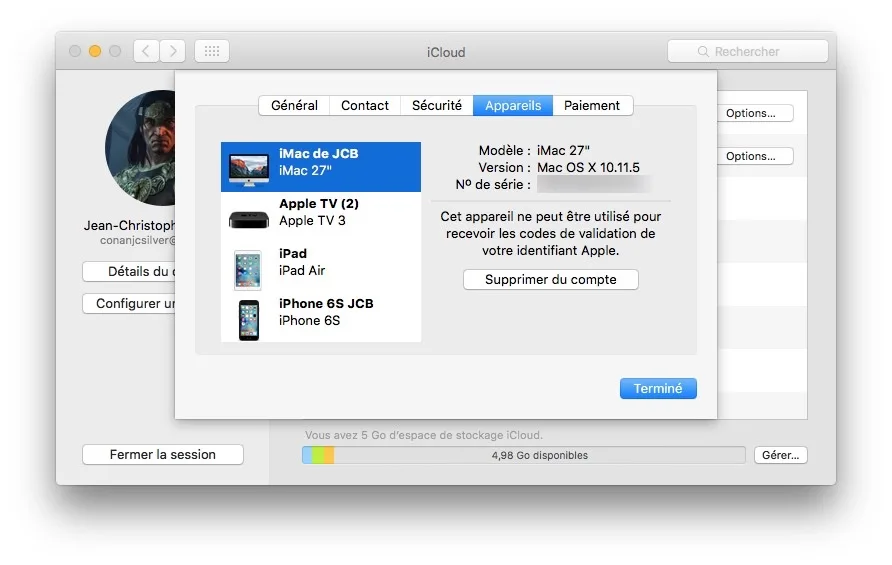Open the Paiement tab
This screenshot has height=565, width=892.
592,105
